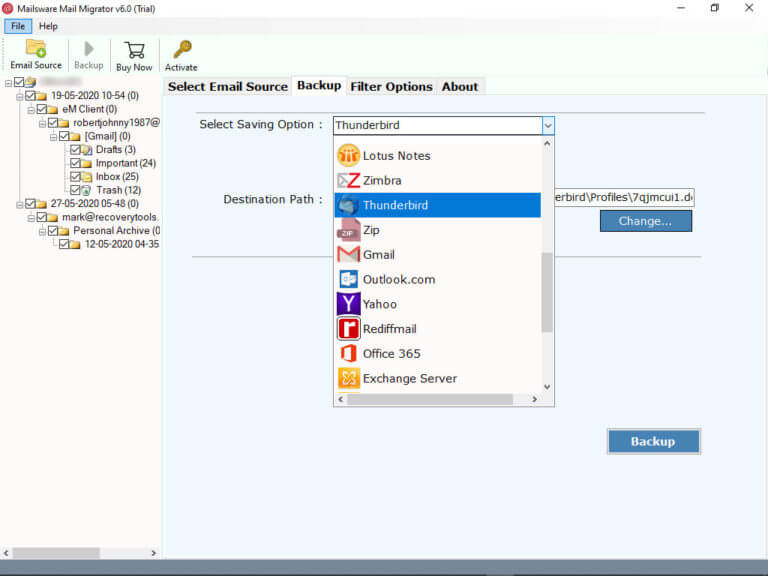
Task: Click the dropdown list scroll up arrow
Action: click(547, 144)
